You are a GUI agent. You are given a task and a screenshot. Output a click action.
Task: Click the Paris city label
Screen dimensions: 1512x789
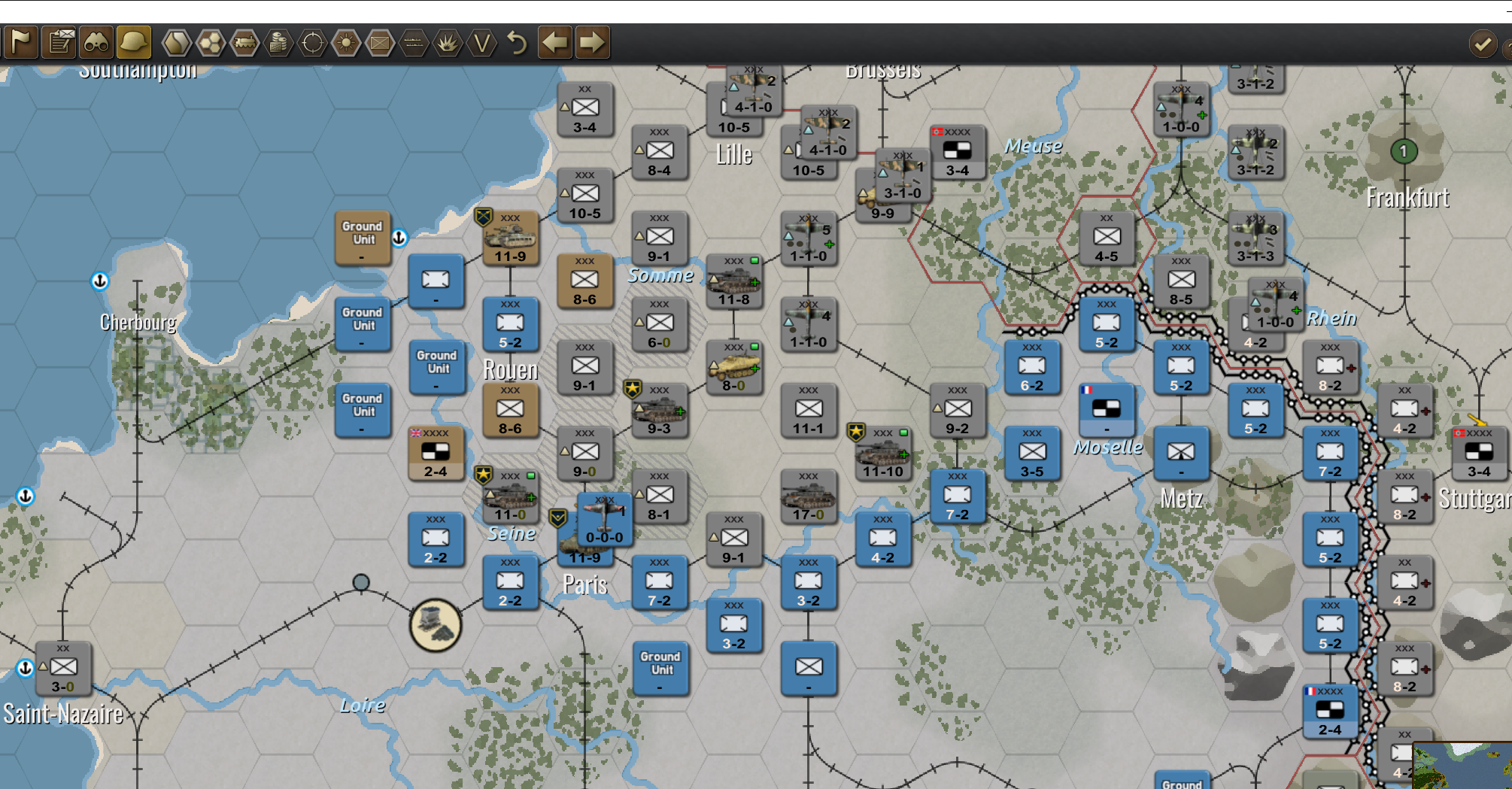point(584,584)
